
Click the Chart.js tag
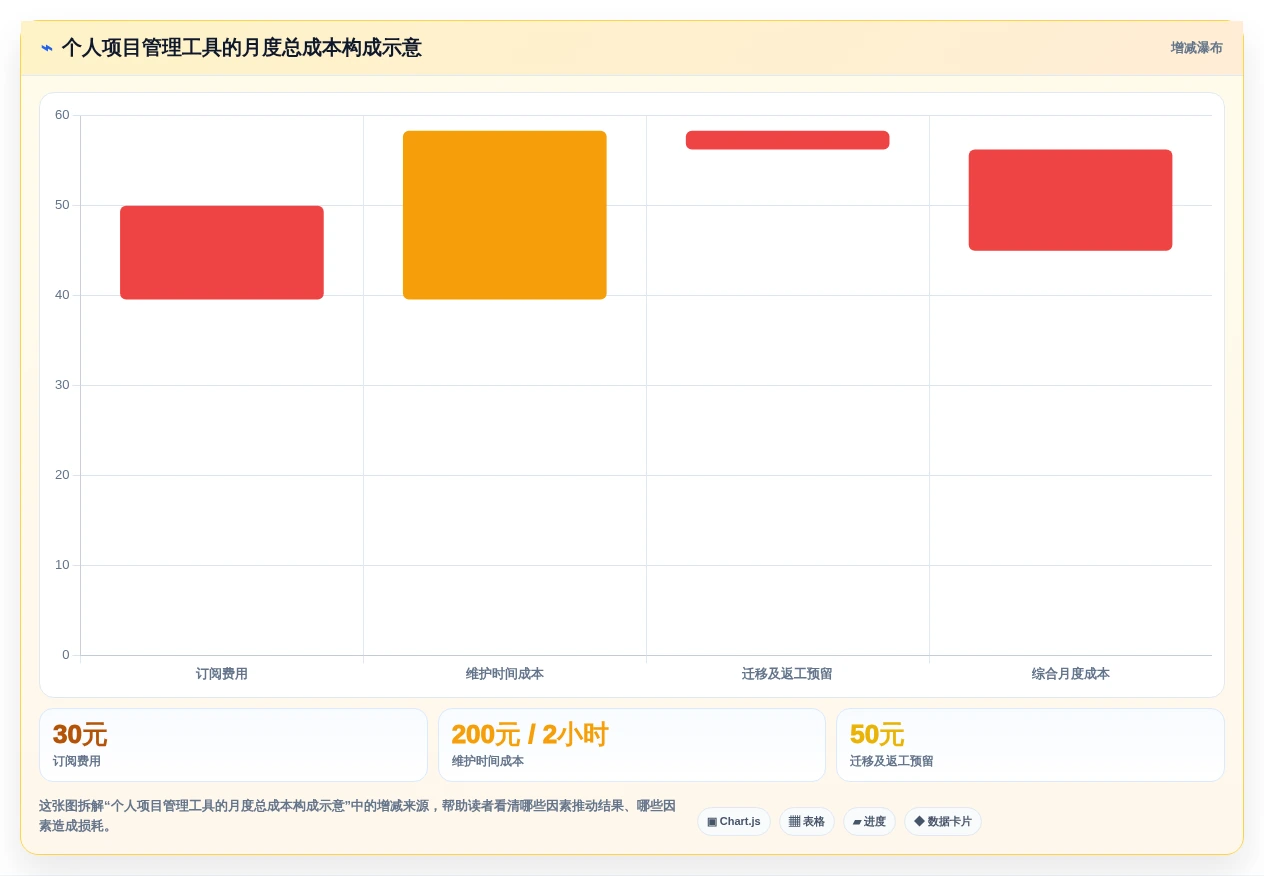(734, 822)
